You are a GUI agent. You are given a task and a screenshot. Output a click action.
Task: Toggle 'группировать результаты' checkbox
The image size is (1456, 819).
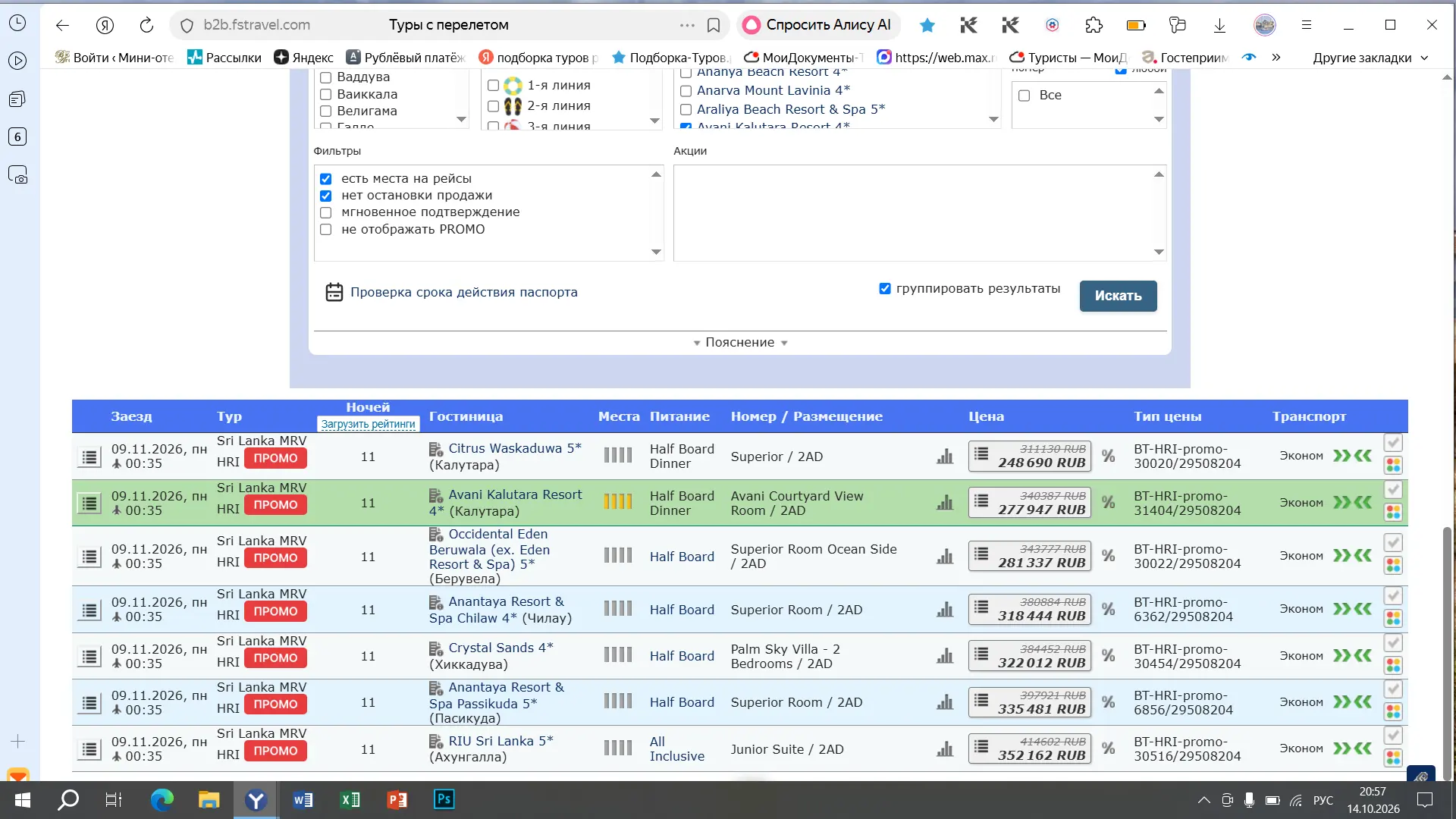click(884, 288)
